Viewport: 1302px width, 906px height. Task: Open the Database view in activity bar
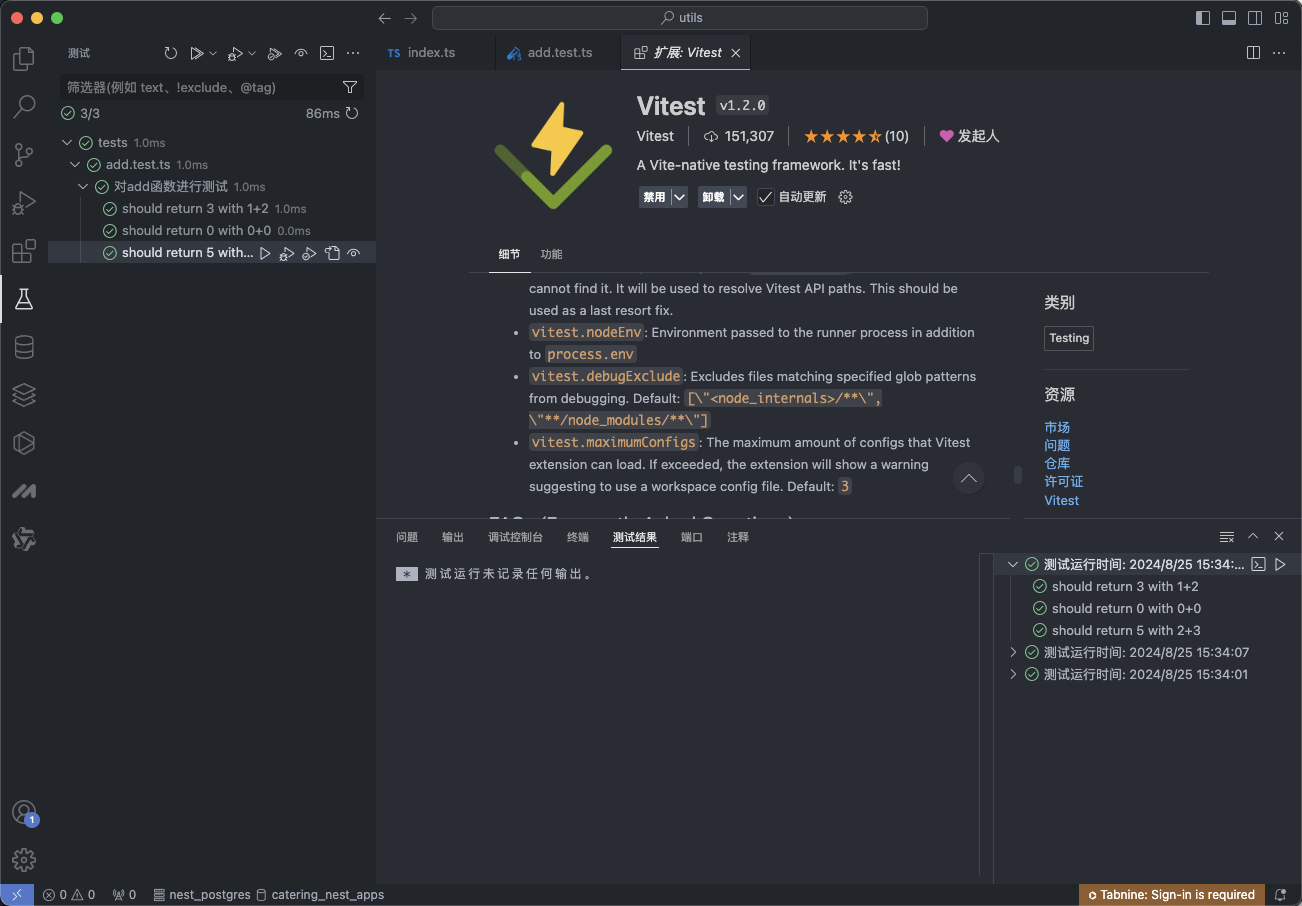click(x=24, y=347)
